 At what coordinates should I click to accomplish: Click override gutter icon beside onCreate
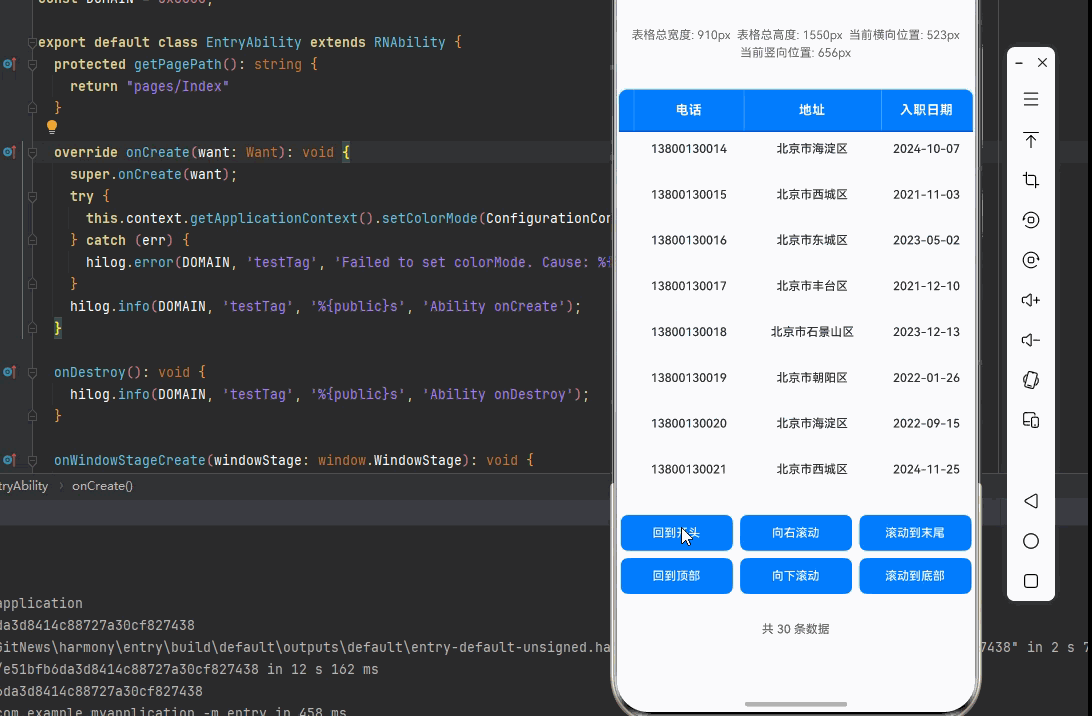pyautogui.click(x=9, y=152)
